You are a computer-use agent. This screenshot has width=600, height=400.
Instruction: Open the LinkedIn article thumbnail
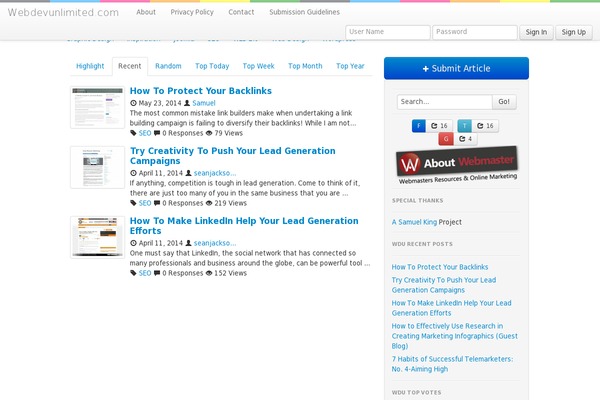click(97, 237)
